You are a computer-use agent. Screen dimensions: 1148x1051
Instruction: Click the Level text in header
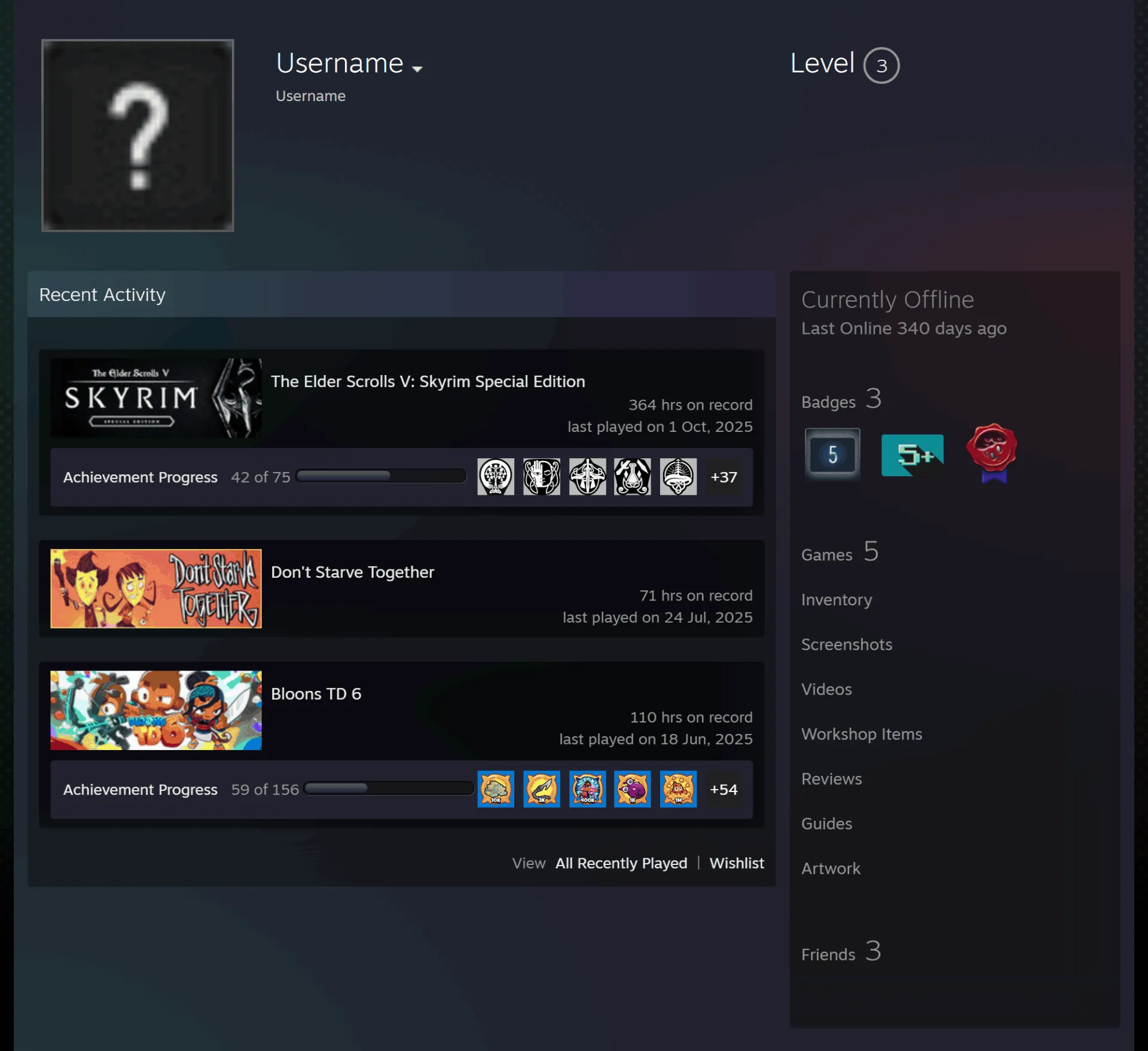(823, 63)
